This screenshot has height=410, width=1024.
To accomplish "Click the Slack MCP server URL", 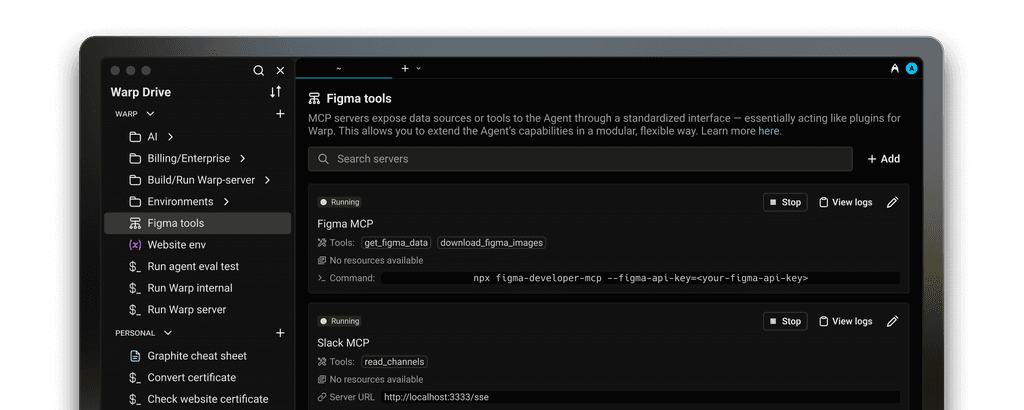I will (x=436, y=397).
